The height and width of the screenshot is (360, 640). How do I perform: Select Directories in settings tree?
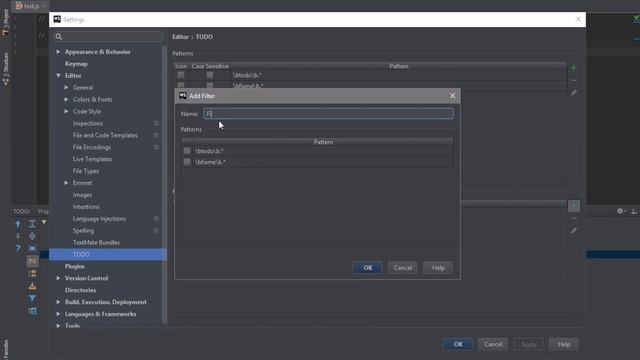point(80,290)
